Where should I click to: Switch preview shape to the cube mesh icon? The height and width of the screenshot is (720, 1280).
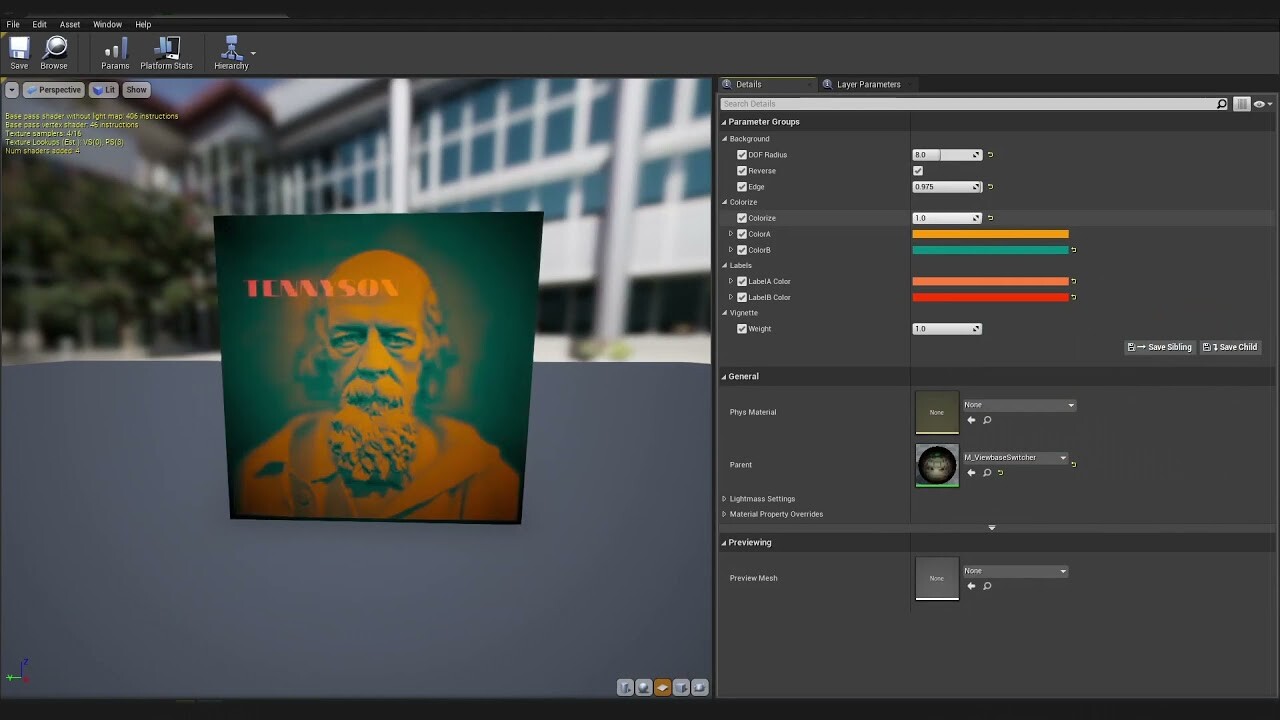click(x=682, y=687)
